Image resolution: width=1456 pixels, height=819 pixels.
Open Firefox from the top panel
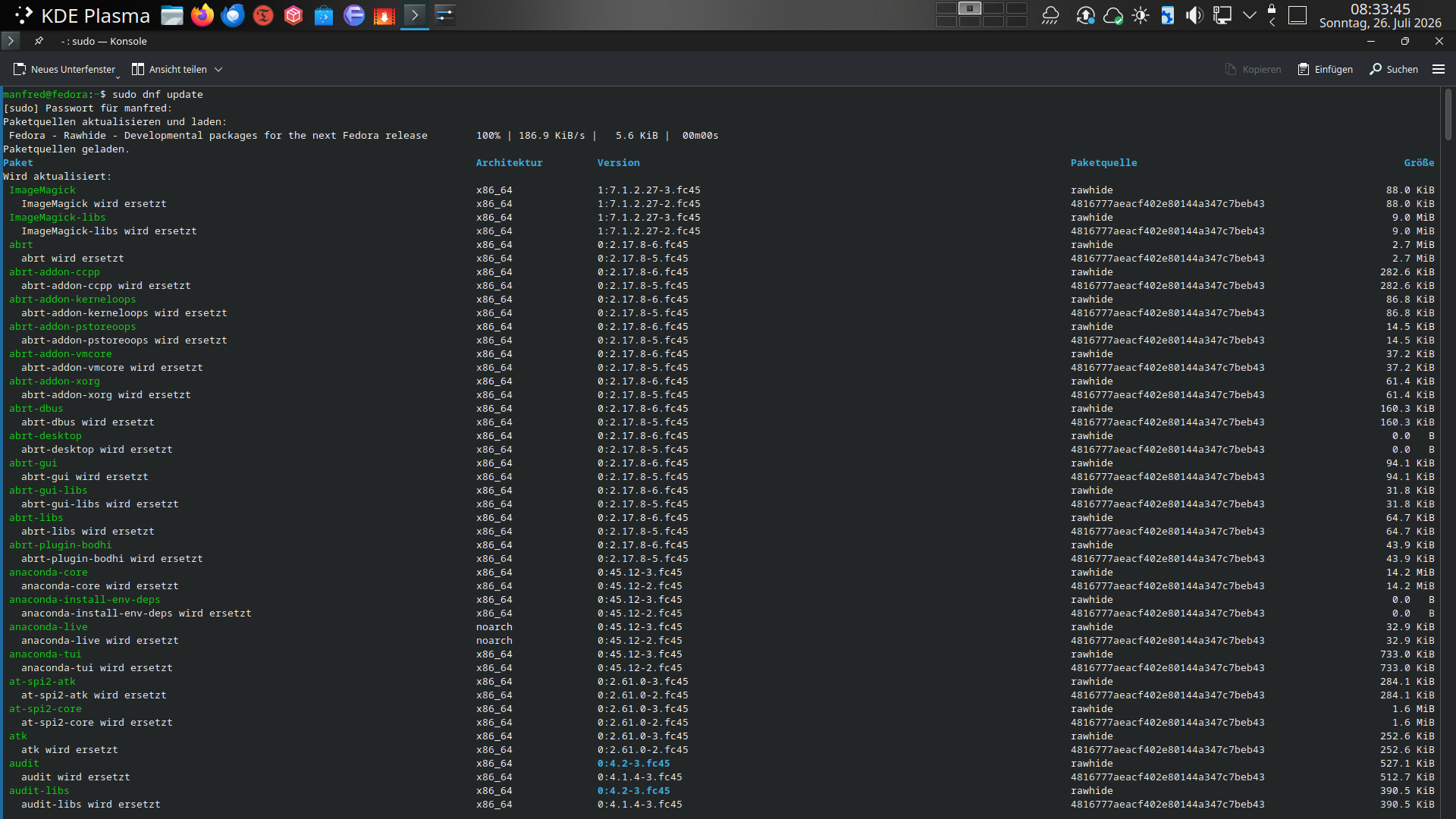pos(202,15)
